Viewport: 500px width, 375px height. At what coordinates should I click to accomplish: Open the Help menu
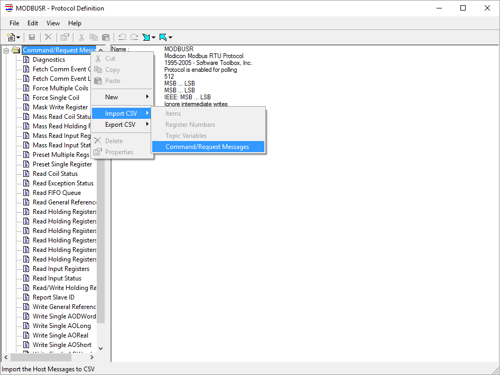click(x=75, y=23)
